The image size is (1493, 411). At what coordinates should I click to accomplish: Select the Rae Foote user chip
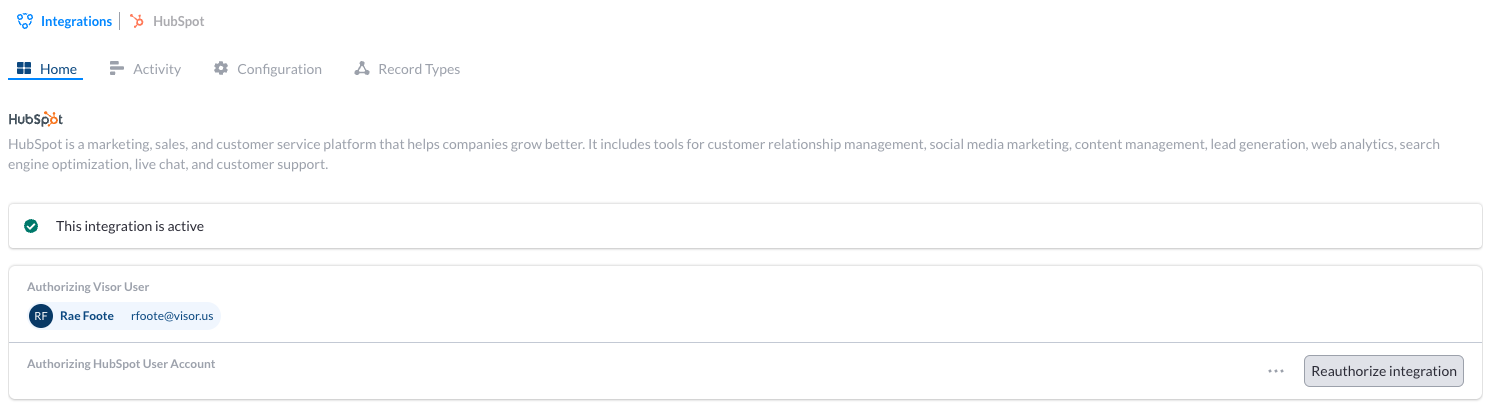click(x=124, y=316)
